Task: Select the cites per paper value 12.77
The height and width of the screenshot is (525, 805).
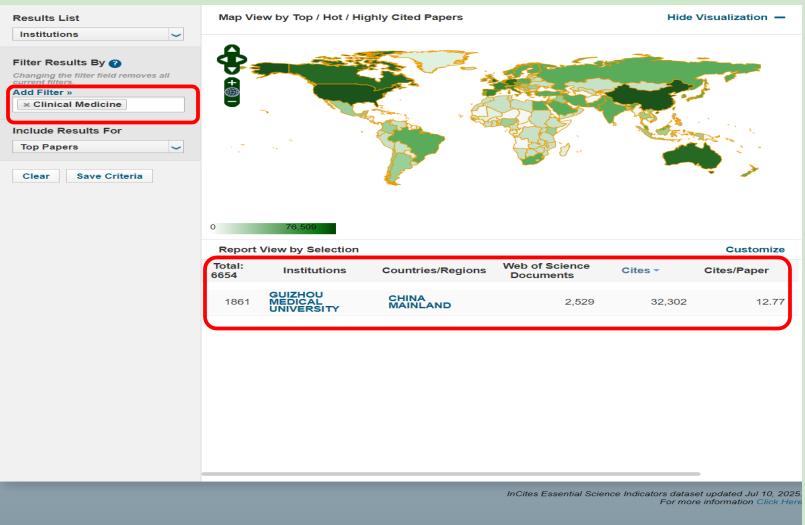Action: [770, 302]
